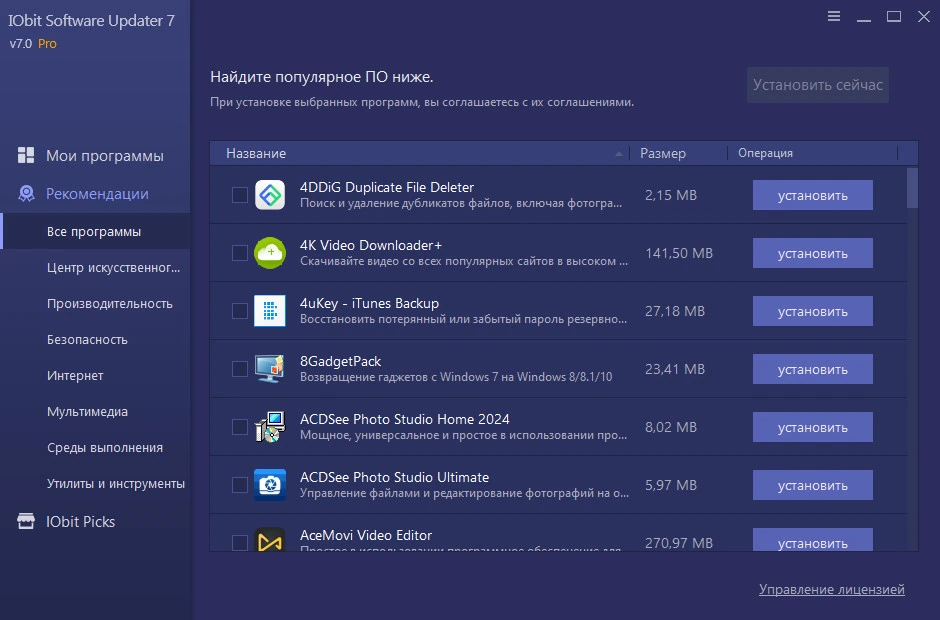940x620 pixels.
Task: Click the ACDSee Photo Studio Ultimate camera icon
Action: [x=270, y=484]
